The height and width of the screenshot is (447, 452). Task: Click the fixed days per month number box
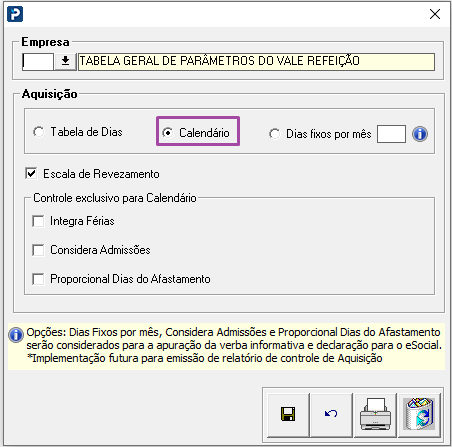391,134
